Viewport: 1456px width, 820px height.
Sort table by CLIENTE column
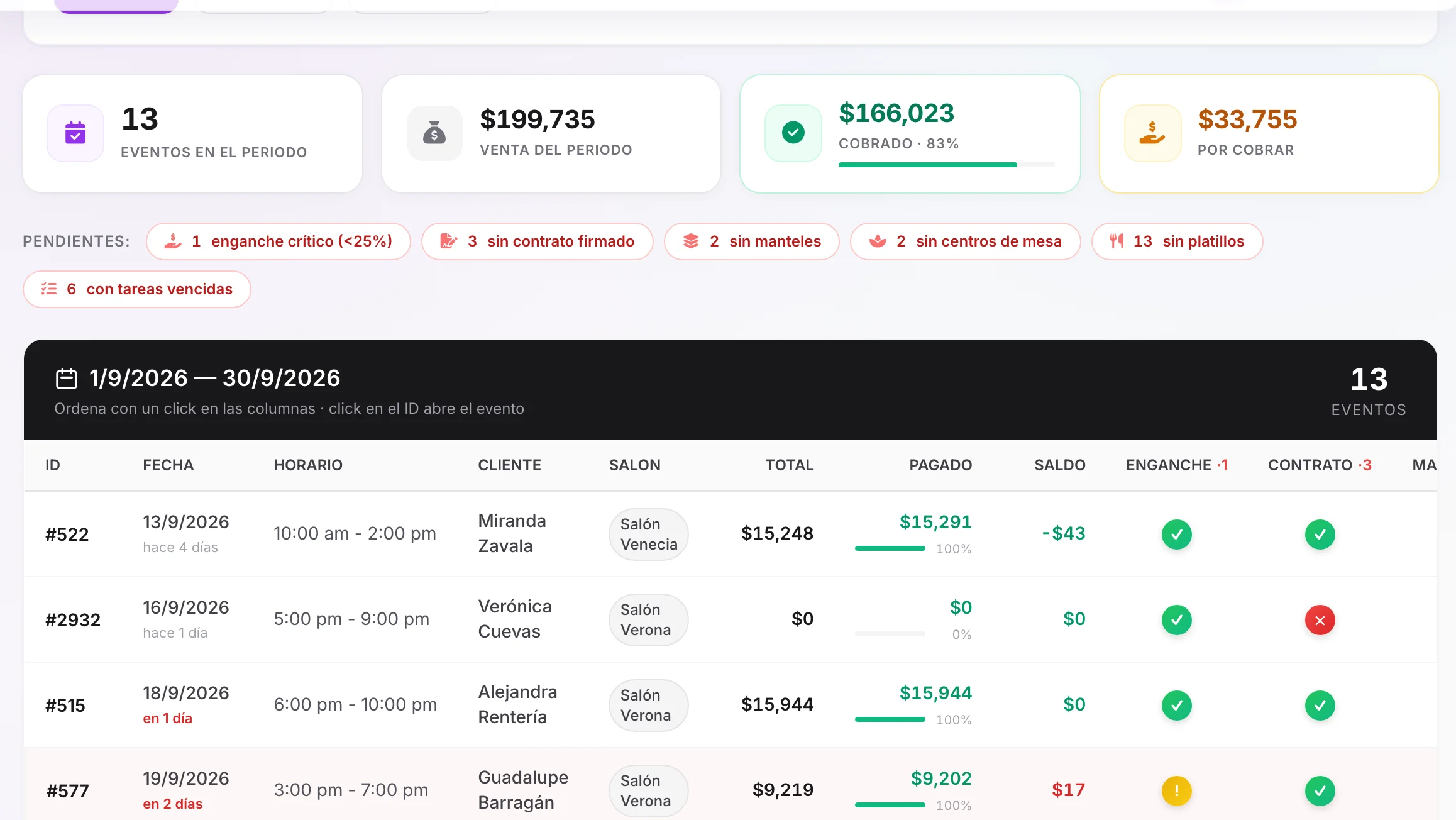point(510,465)
